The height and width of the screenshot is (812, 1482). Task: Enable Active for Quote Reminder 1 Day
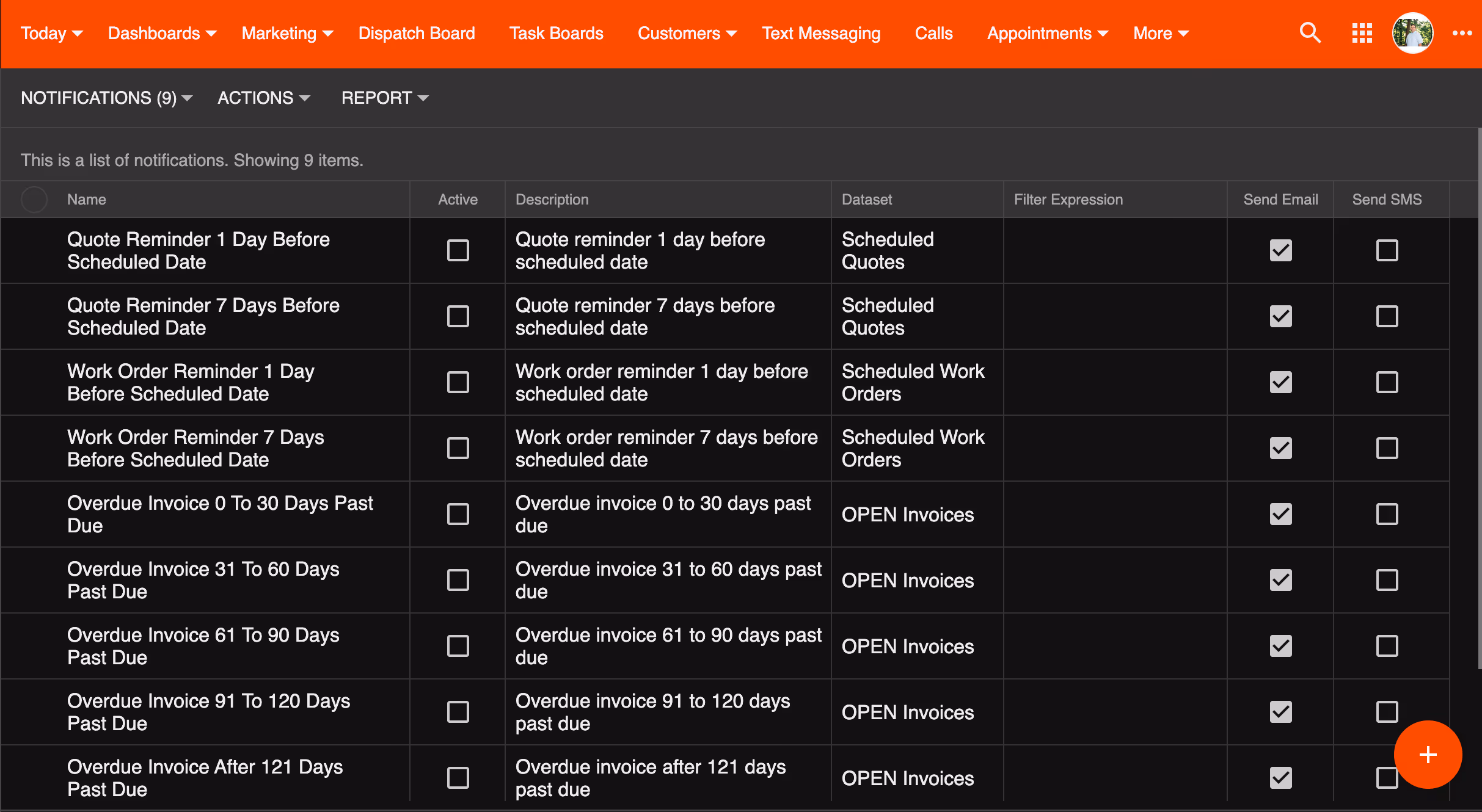coord(458,250)
